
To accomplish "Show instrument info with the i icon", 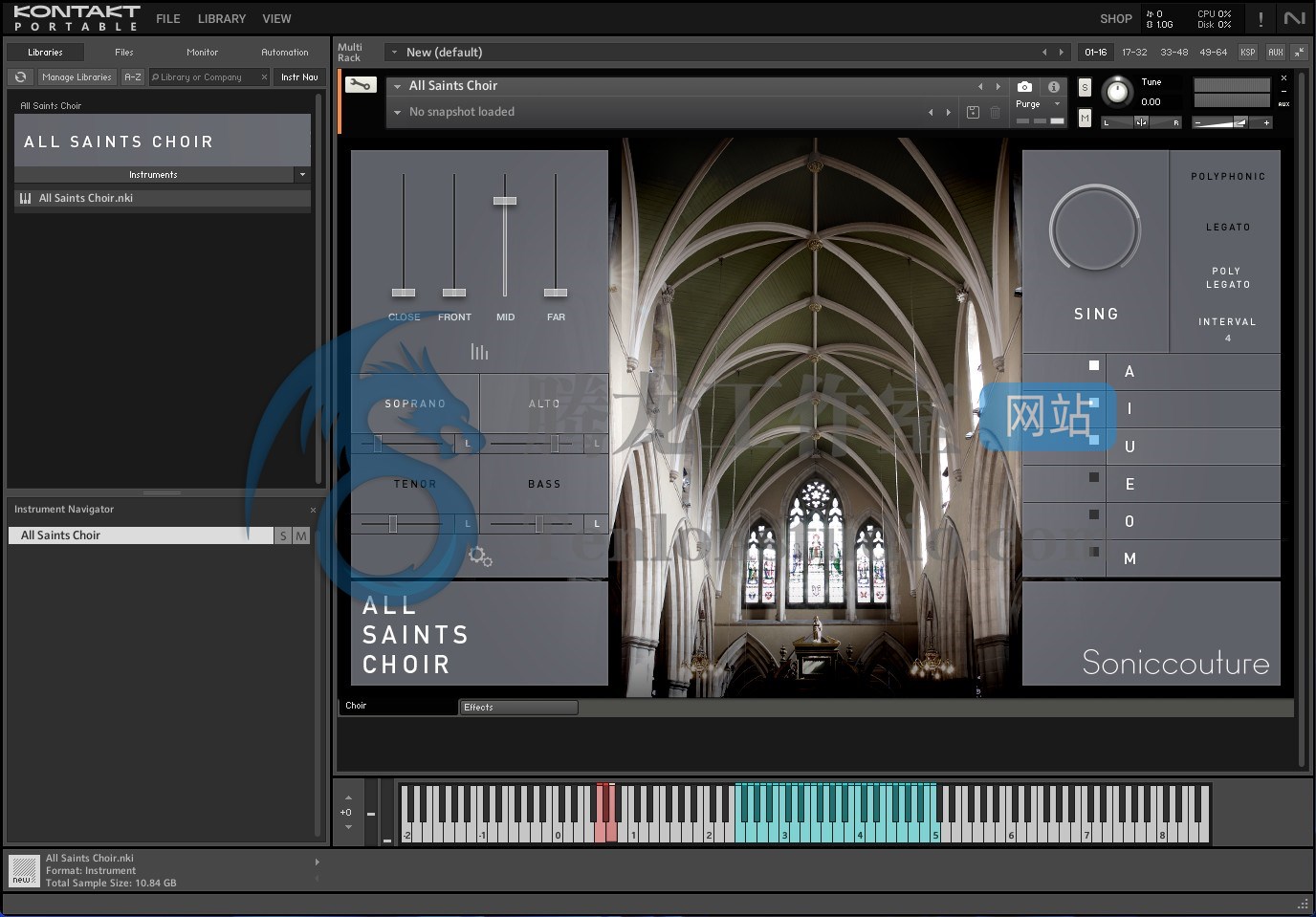I will [1053, 86].
